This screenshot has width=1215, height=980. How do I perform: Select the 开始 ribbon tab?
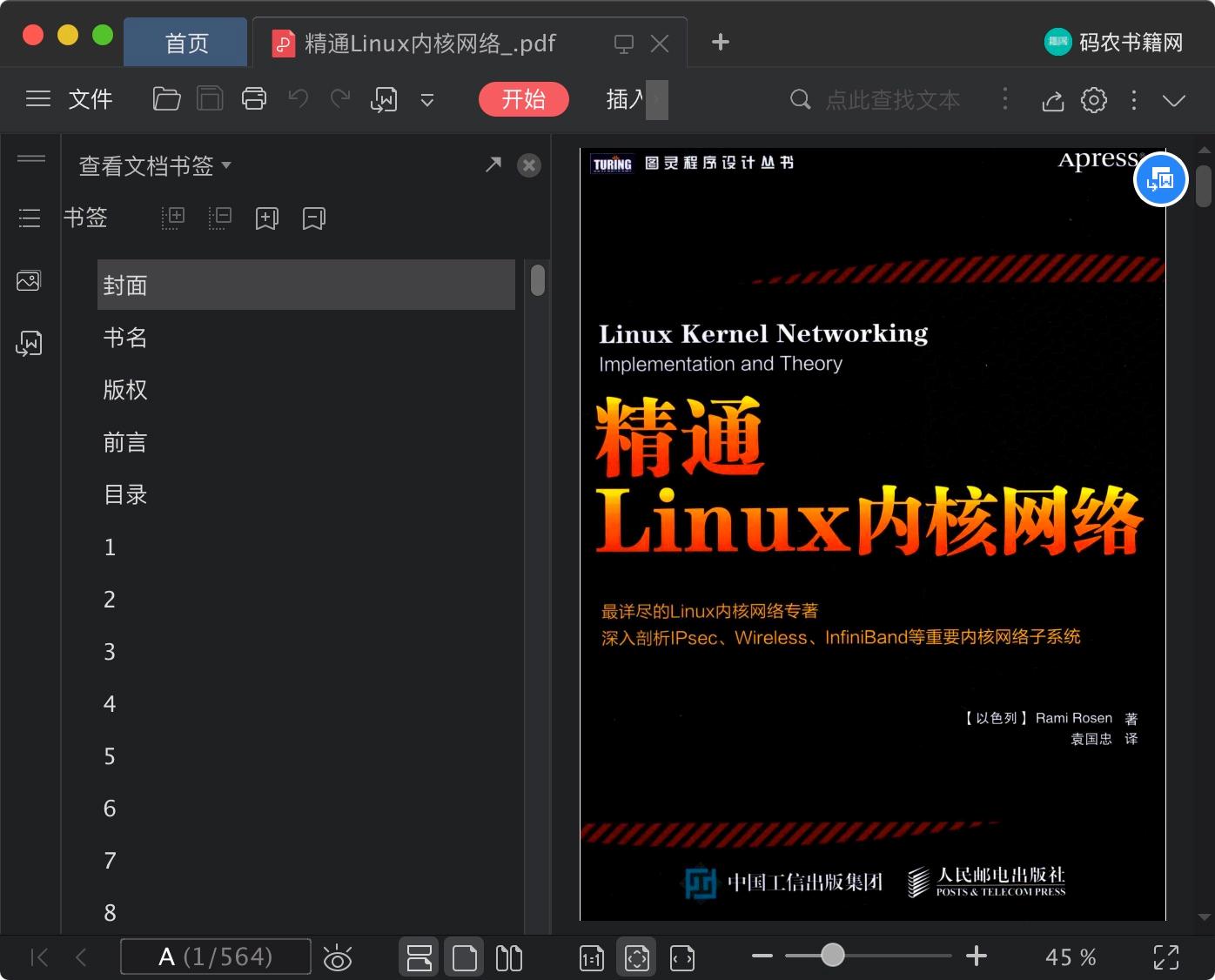coord(524,99)
